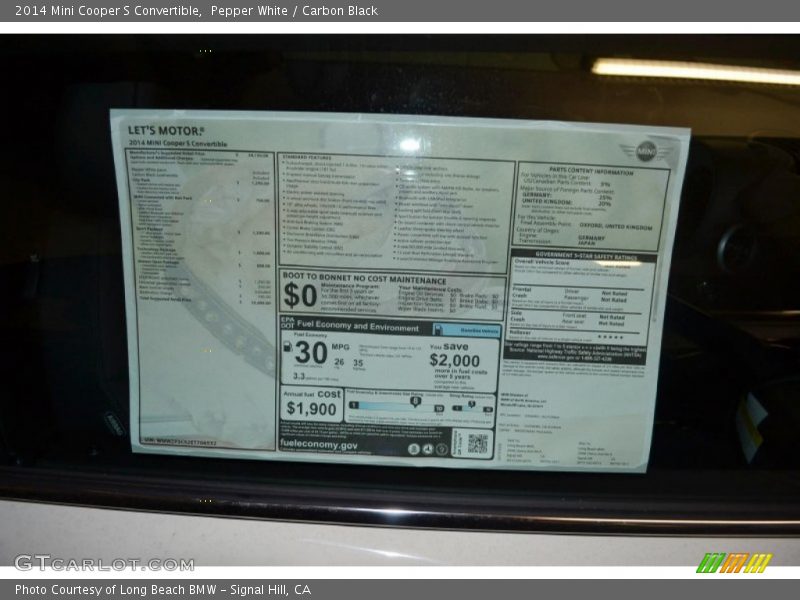Click the "PARTS CONTENT INFORMATION" heading

tap(591, 171)
